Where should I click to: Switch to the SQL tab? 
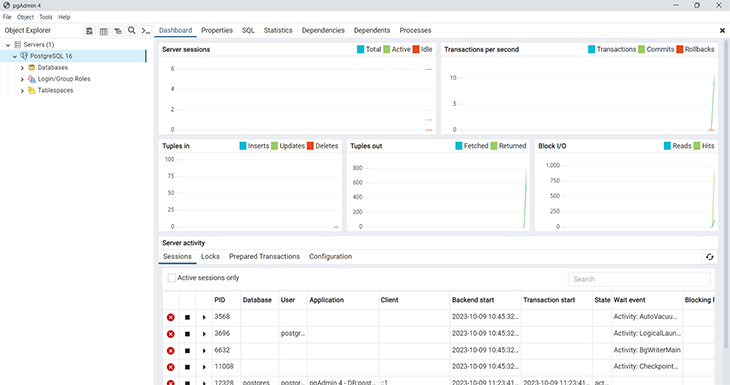coord(248,30)
